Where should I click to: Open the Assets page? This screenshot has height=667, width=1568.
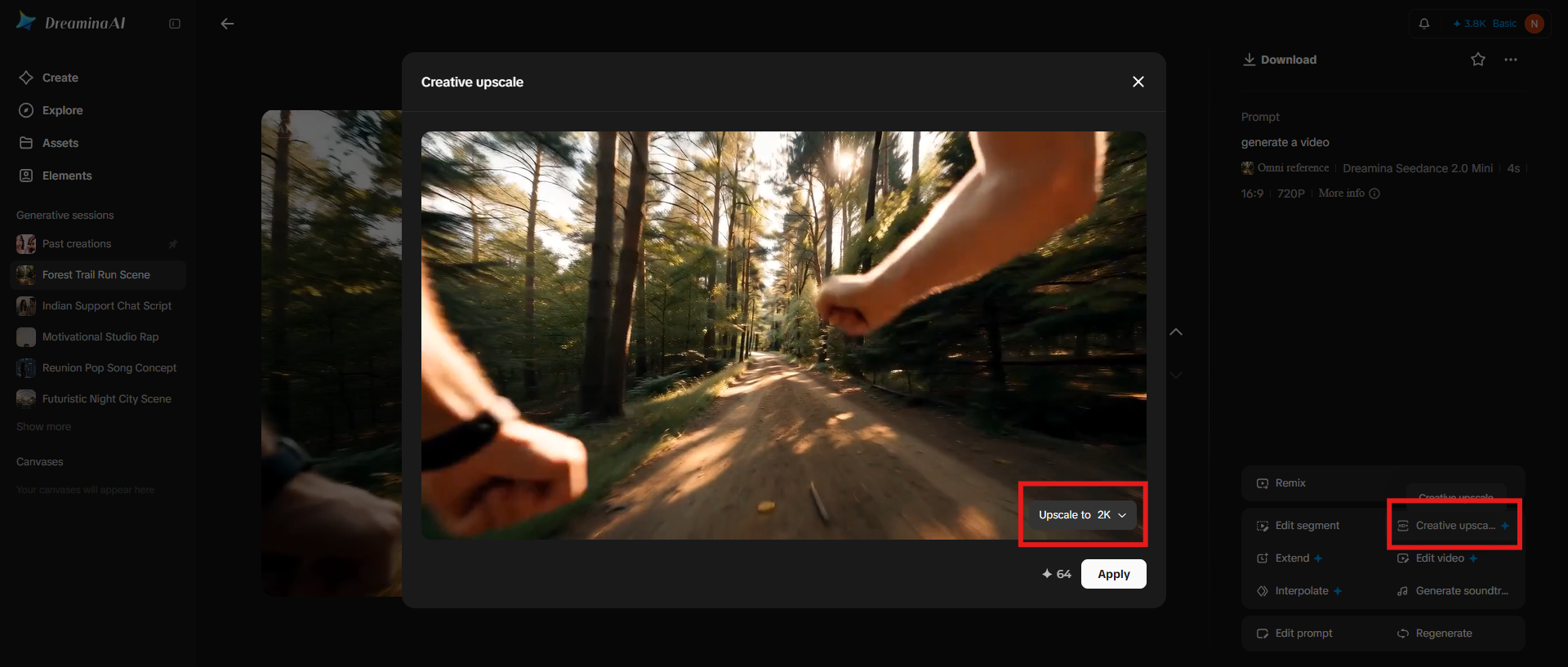49,143
